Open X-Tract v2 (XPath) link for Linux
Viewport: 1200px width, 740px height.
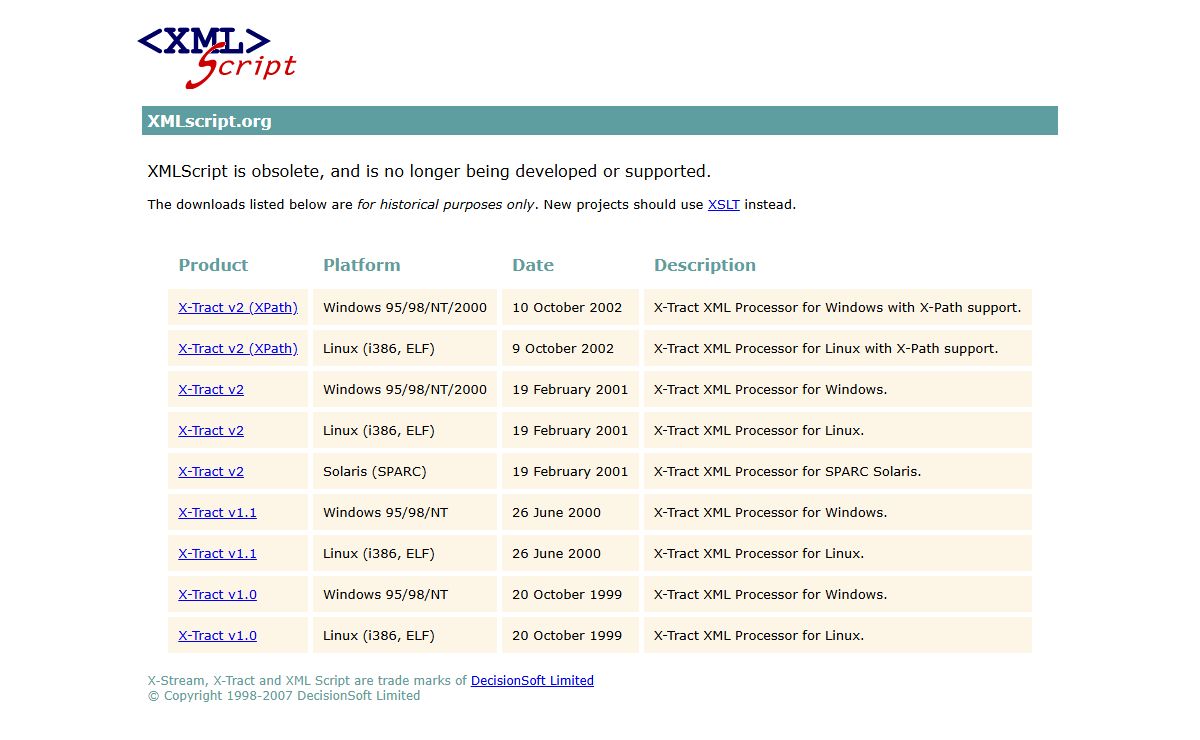coord(238,348)
